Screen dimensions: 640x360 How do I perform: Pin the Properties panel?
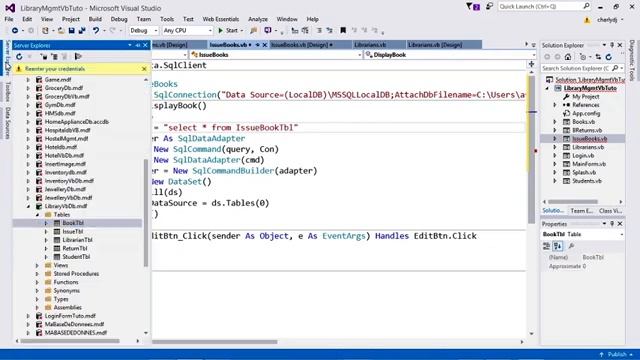[612, 224]
